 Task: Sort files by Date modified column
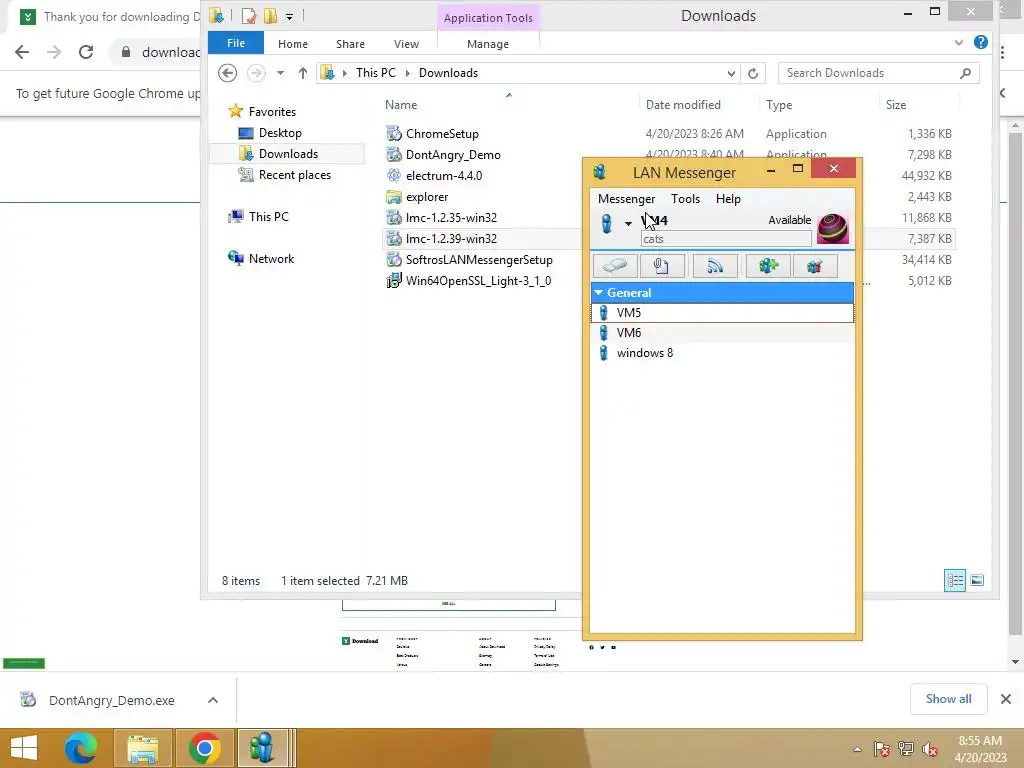click(x=683, y=104)
